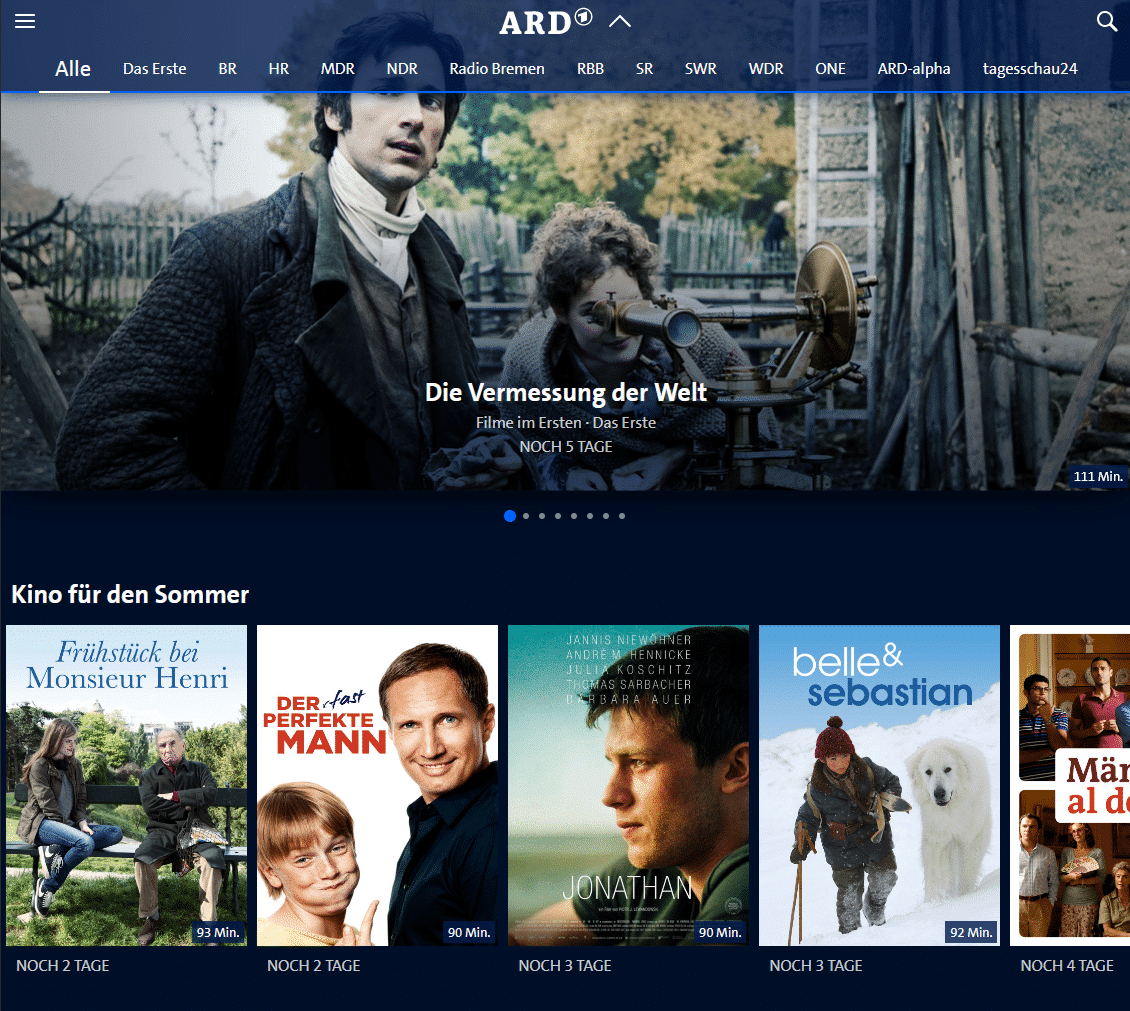Open Frühstück bei Monsieur Henri poster
The image size is (1130, 1011).
point(127,785)
